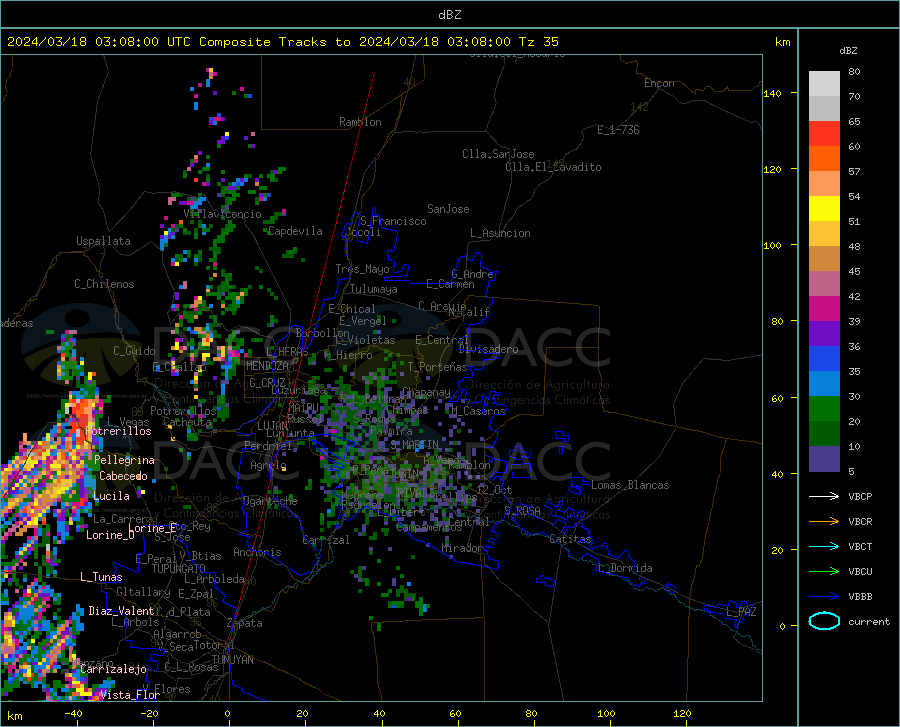Click the Vista_Flor place label
Screen dimensions: 900x727
click(130, 695)
